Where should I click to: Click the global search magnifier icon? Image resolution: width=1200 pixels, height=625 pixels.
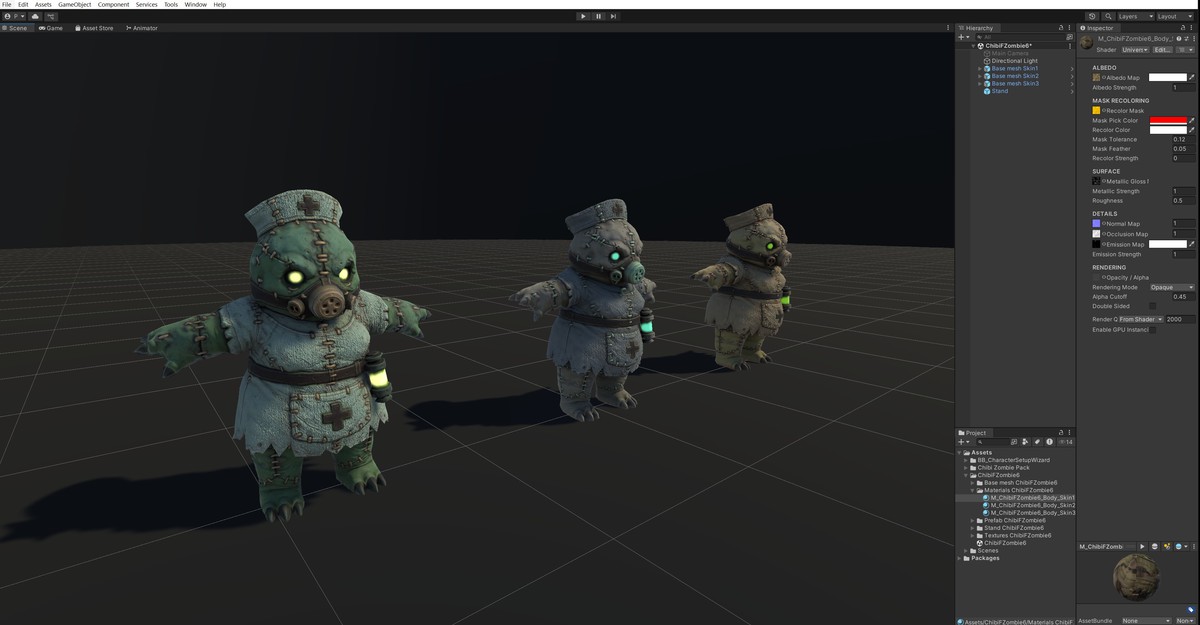pyautogui.click(x=1109, y=16)
